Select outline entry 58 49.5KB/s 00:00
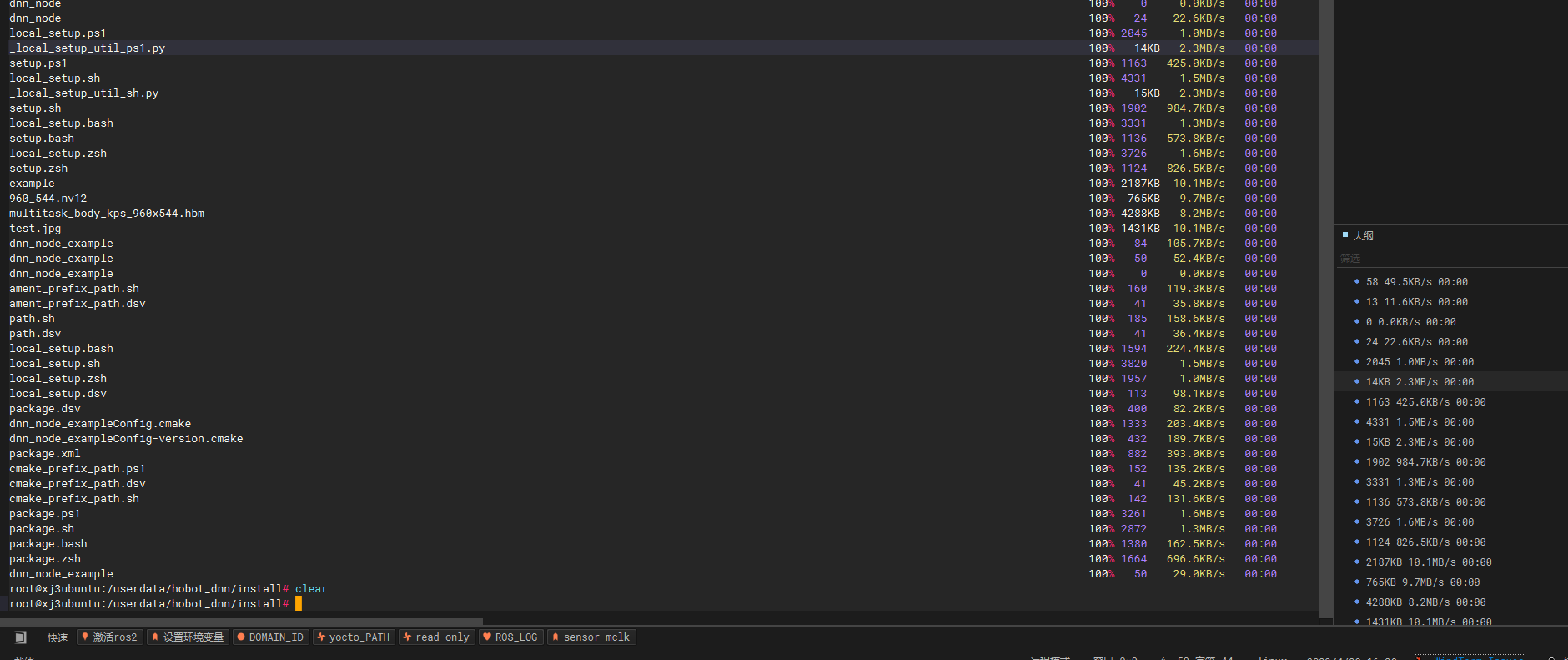The width and height of the screenshot is (1568, 660). 1416,282
